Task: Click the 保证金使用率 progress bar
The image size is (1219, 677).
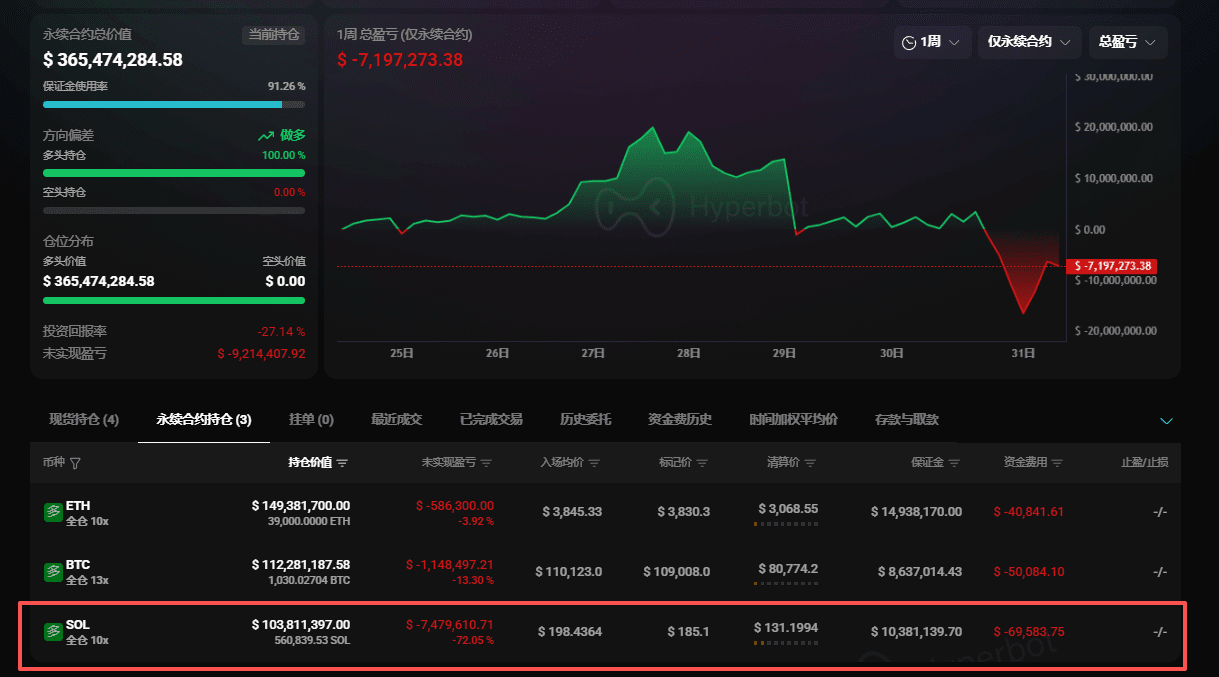Action: coord(174,104)
